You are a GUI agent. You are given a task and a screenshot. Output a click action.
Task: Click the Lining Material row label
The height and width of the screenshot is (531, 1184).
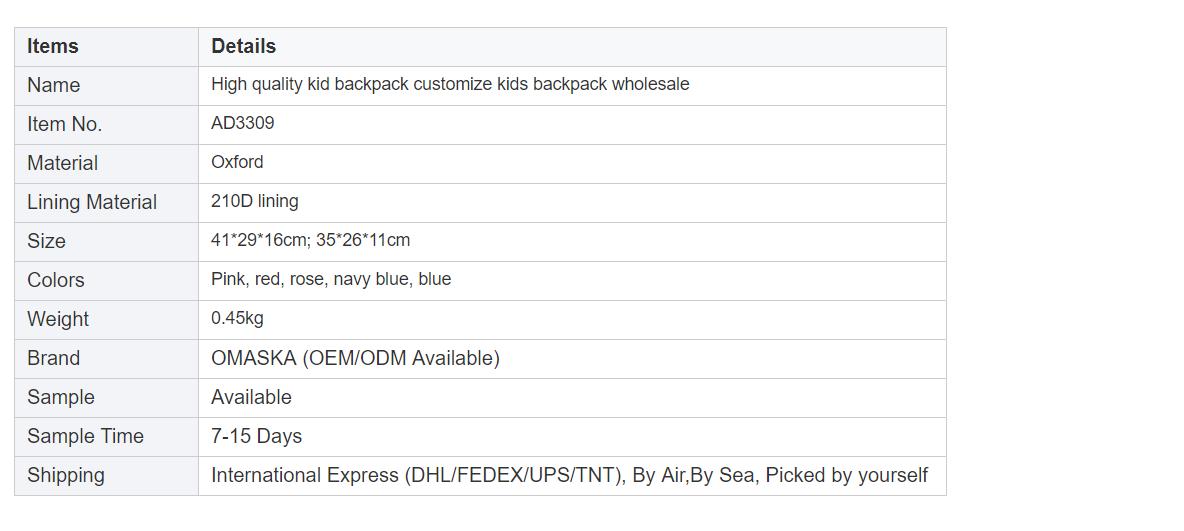click(x=92, y=202)
